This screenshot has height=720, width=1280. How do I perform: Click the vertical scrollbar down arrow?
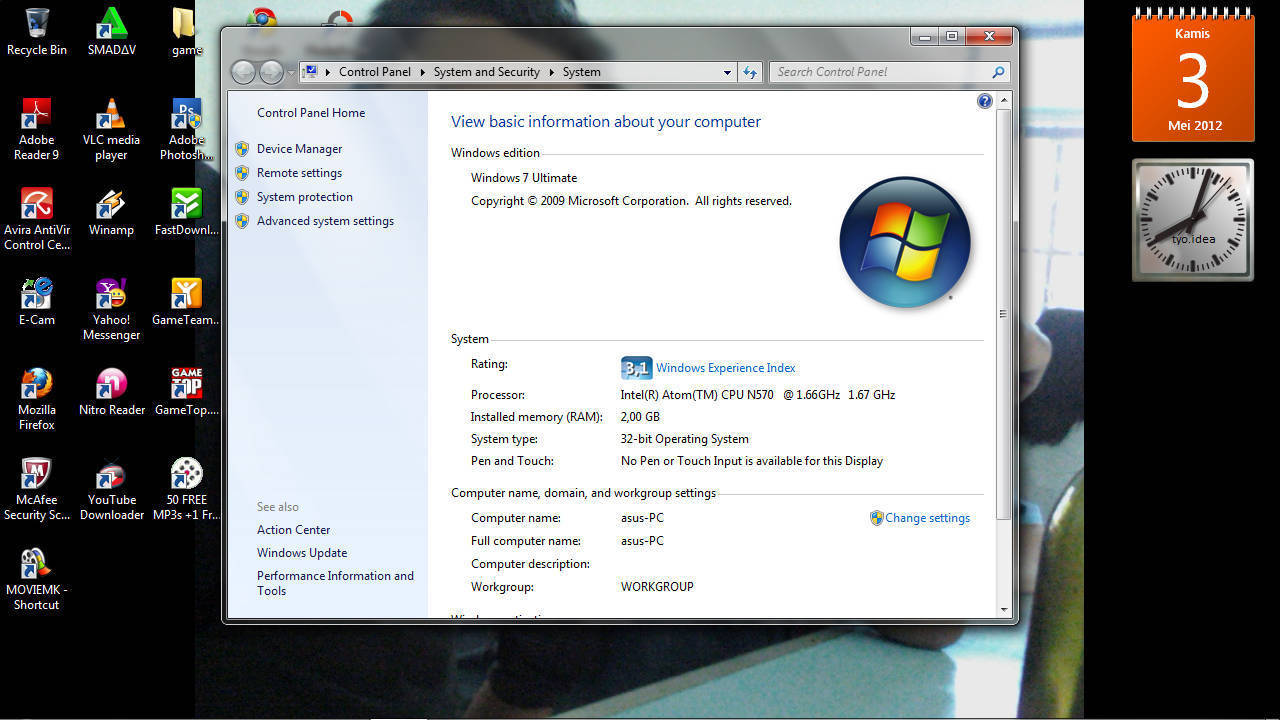click(1004, 609)
